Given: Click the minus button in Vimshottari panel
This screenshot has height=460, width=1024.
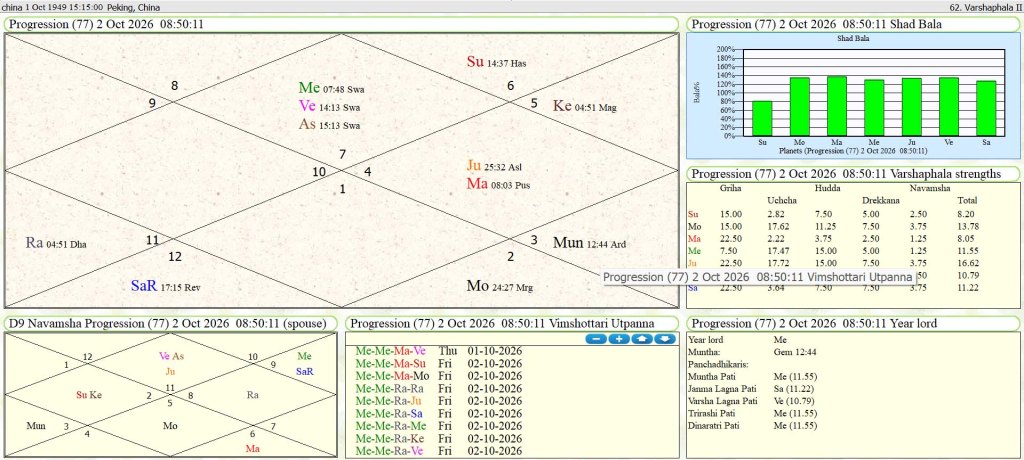Looking at the screenshot, I should pos(595,339).
